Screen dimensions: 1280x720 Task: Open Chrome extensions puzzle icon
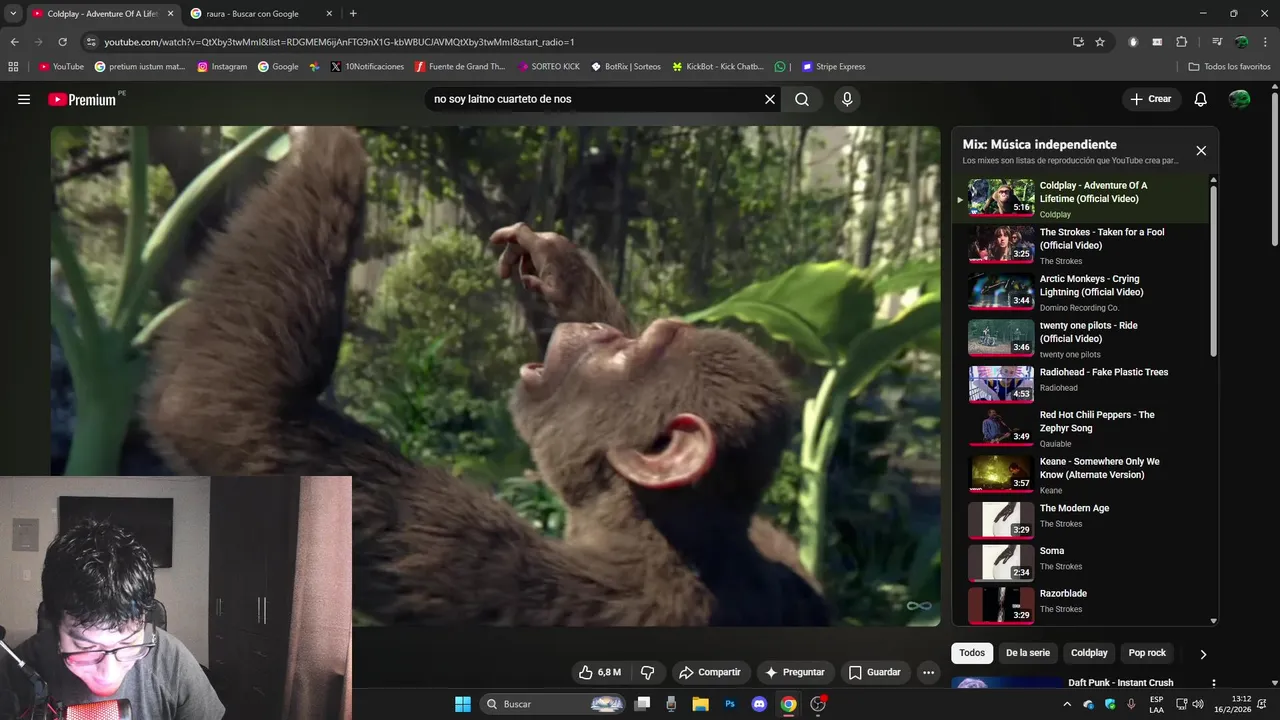(x=1181, y=42)
